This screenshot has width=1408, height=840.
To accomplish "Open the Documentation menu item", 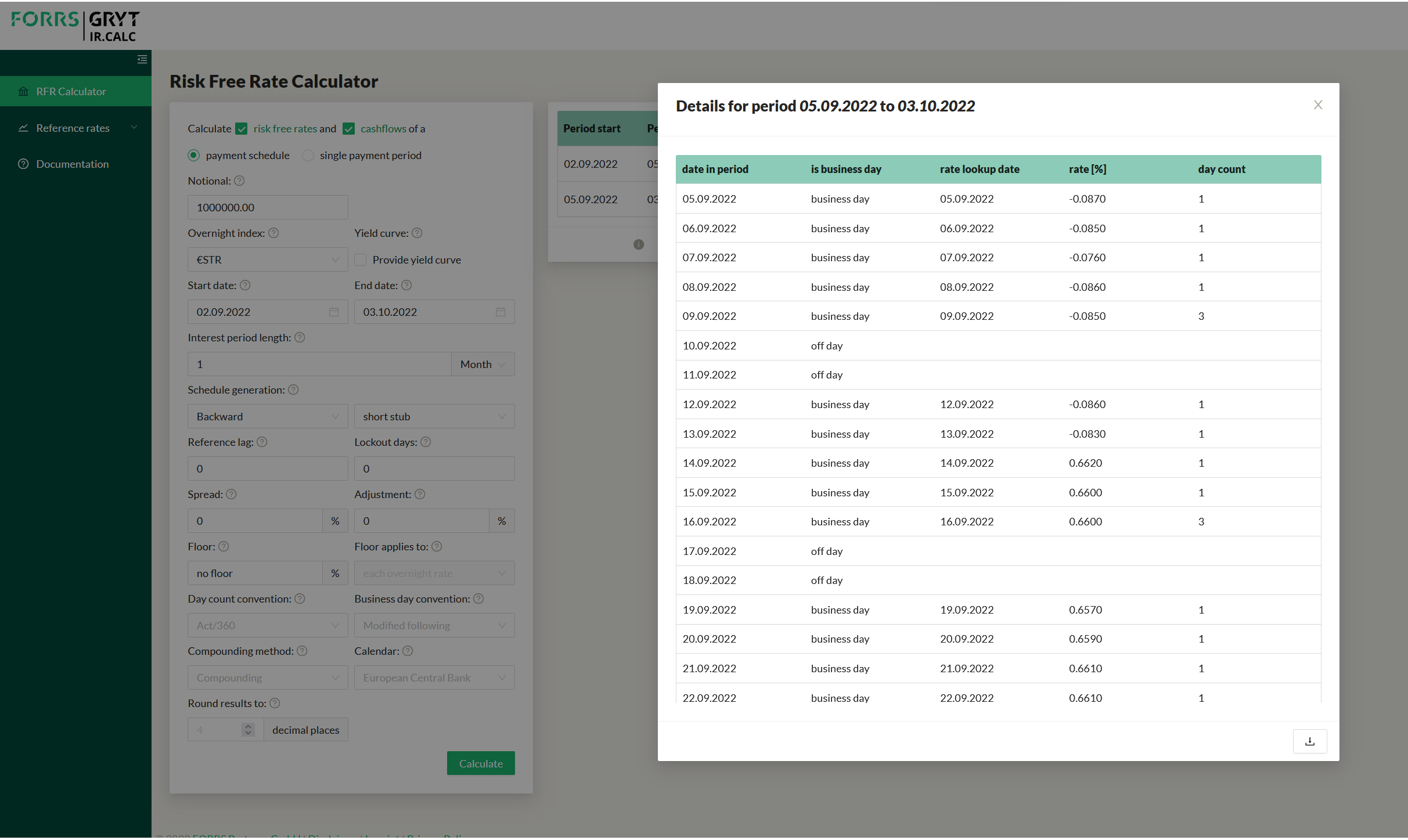I will coord(75,164).
